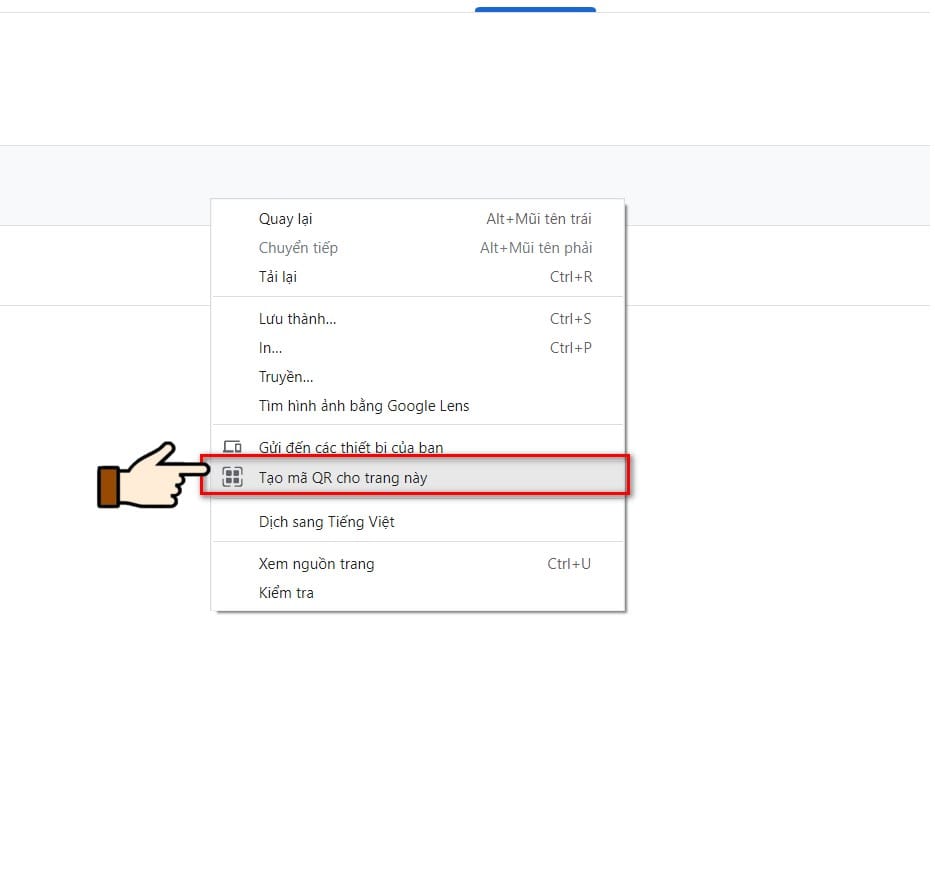935x887 pixels.
Task: Open Lưu thành... to save the page
Action: click(417, 319)
